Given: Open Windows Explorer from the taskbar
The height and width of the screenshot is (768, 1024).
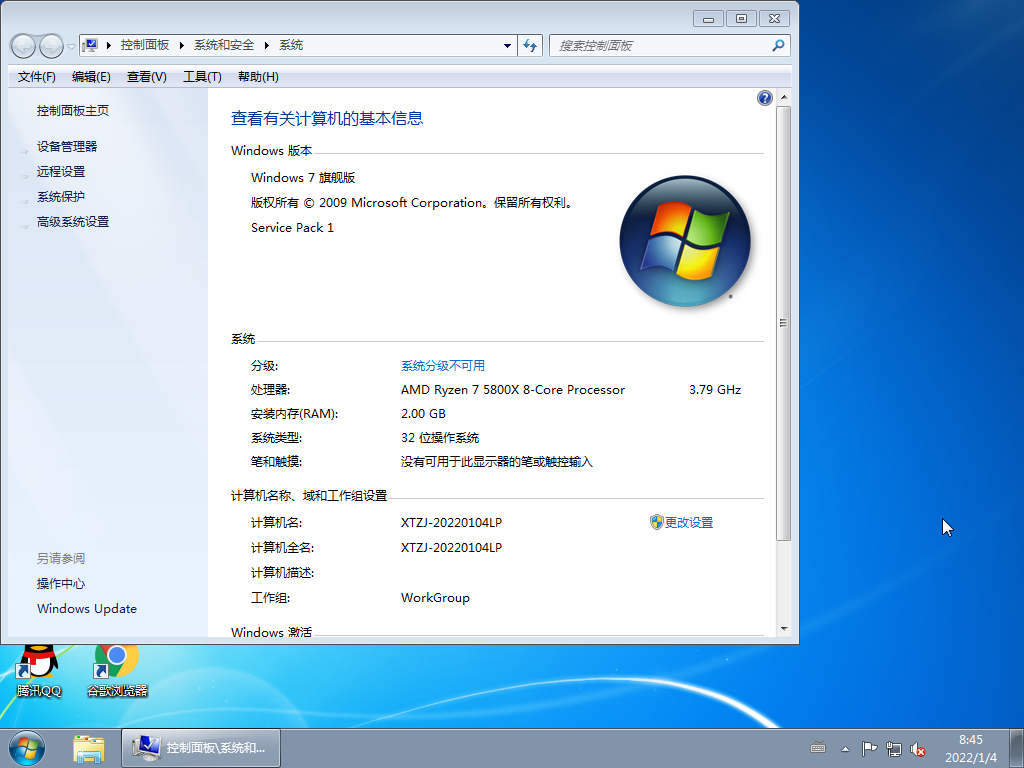Looking at the screenshot, I should coord(88,747).
